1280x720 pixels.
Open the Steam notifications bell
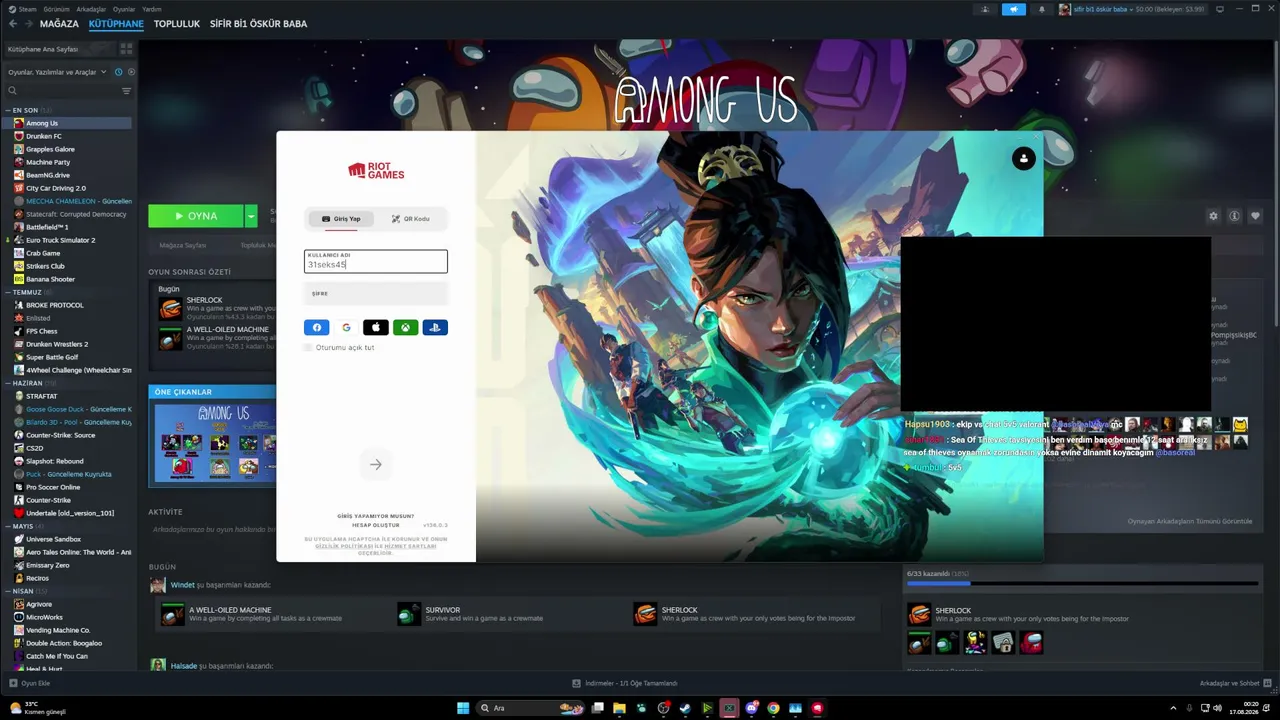[1041, 9]
